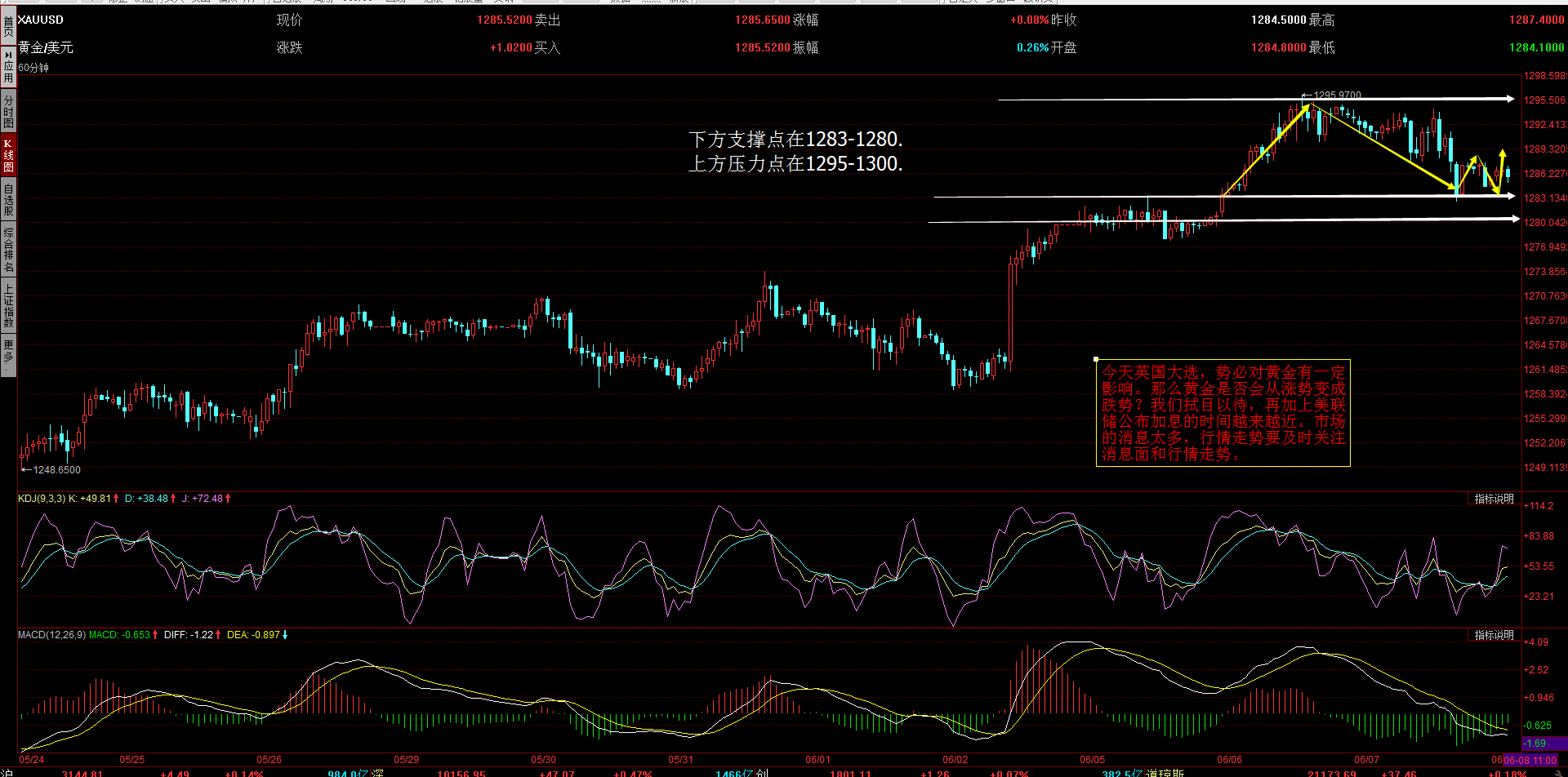Click the KDJ(9,3,3) indicator label
Viewport: 1568px width, 777px height.
click(42, 499)
